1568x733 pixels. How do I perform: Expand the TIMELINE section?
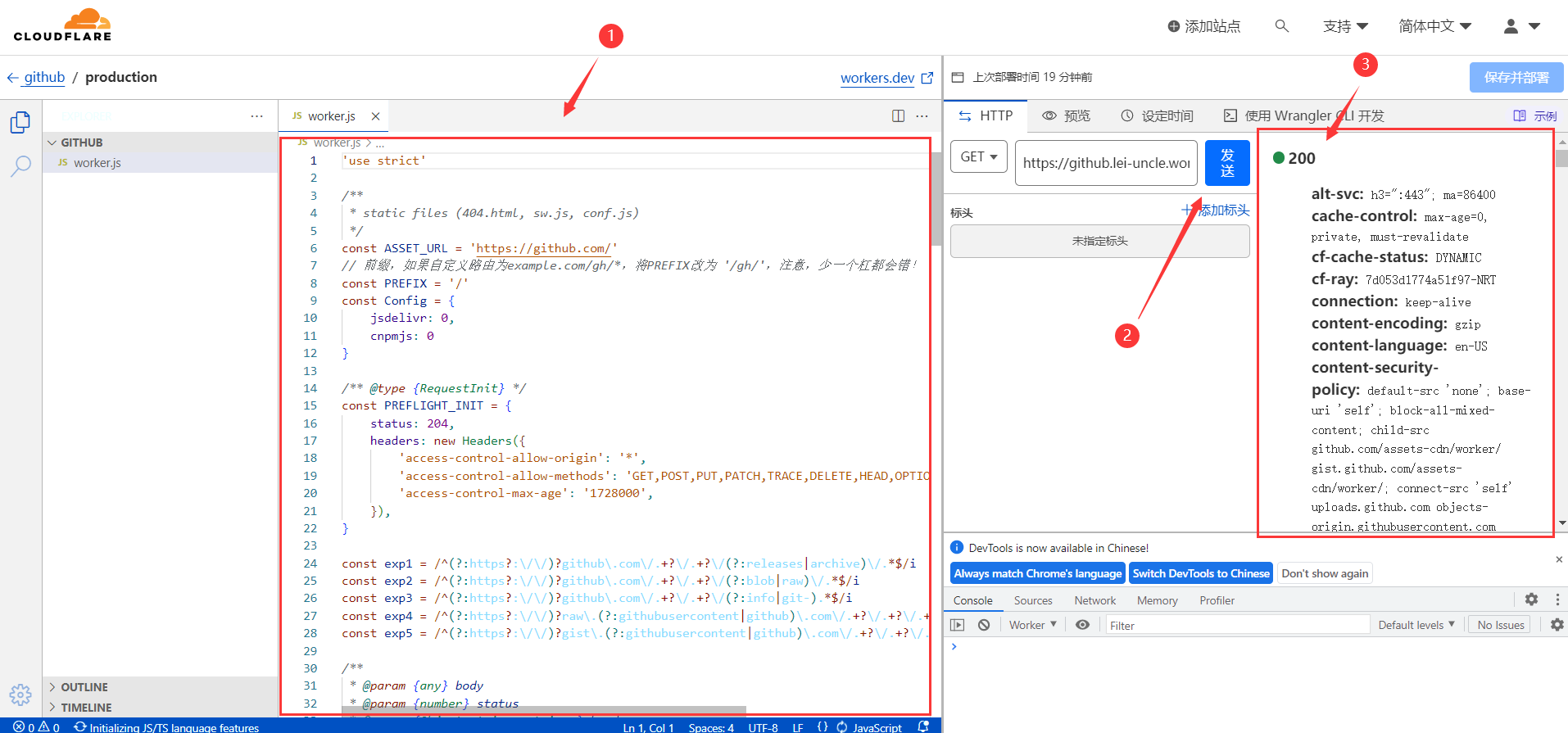pos(161,708)
